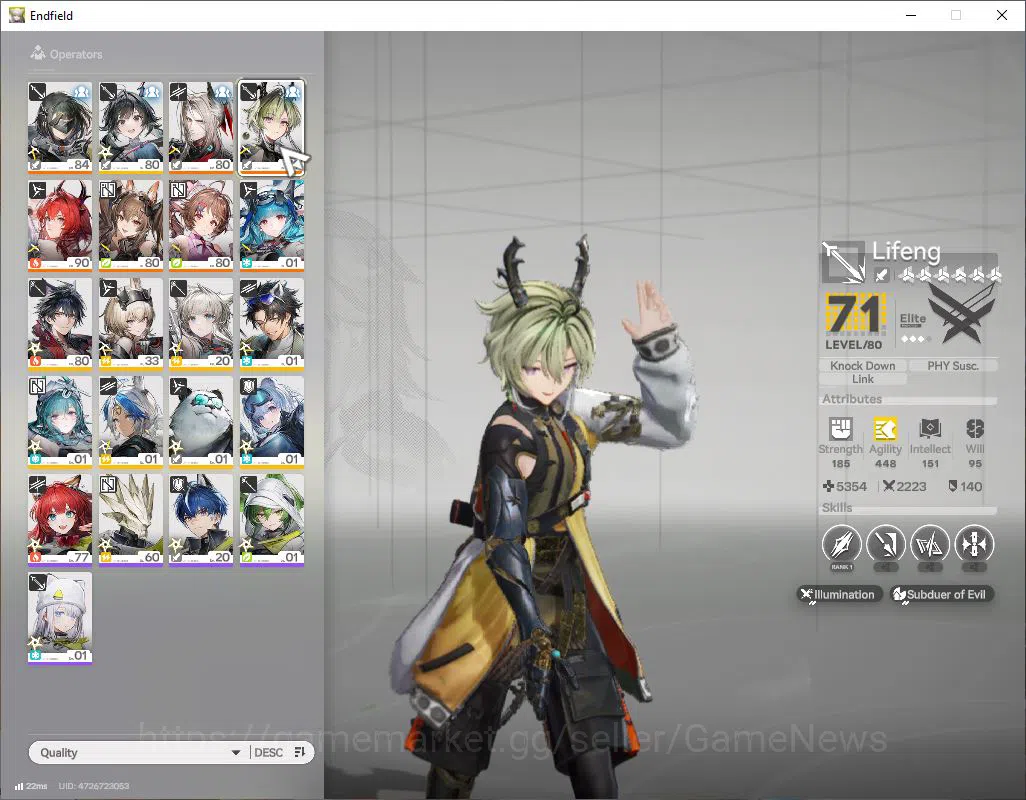1026x800 pixels.
Task: Select the dark-haired male operator at level 80
Action: click(x=60, y=323)
